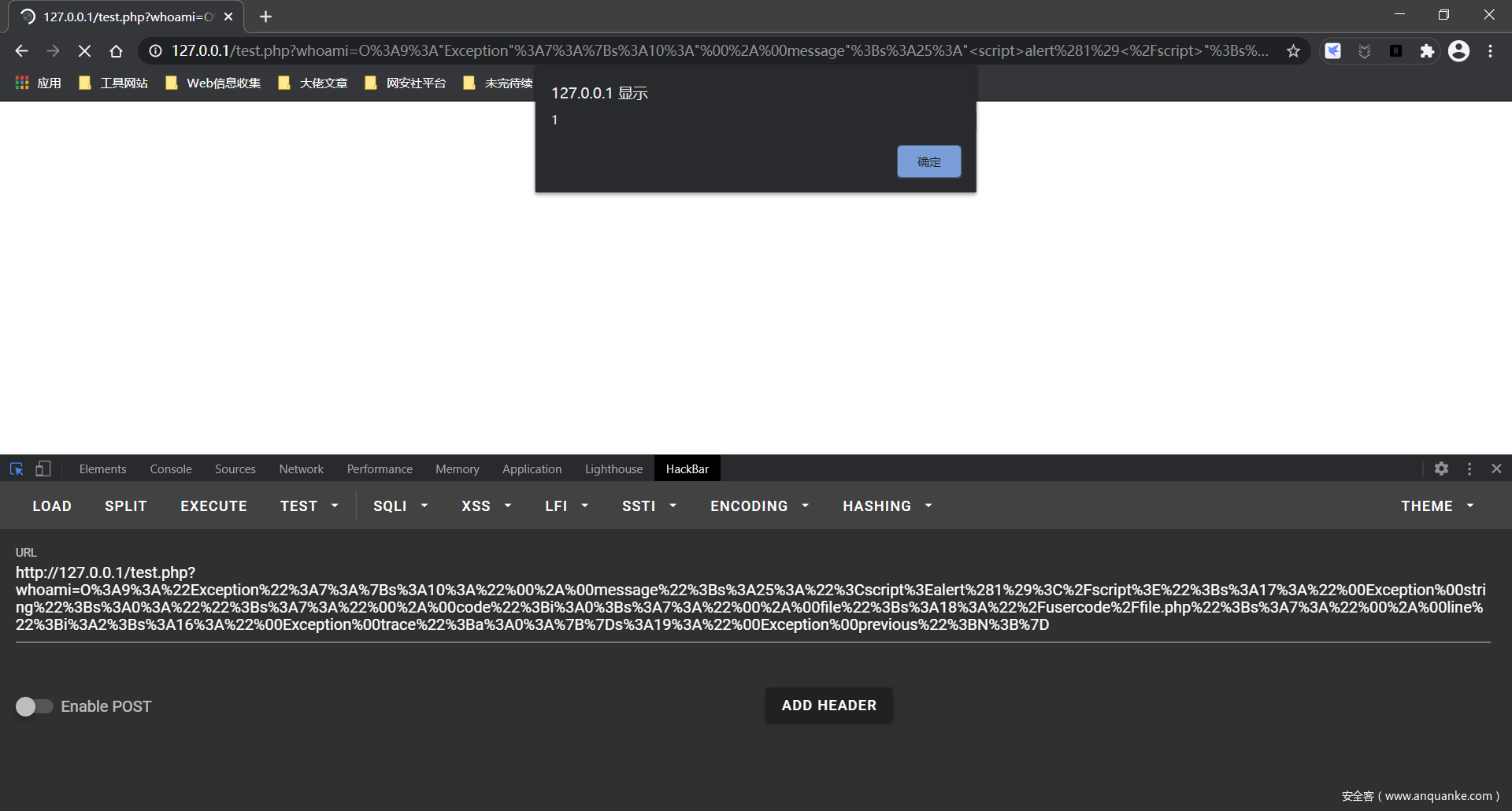The width and height of the screenshot is (1512, 811).
Task: Click the ADD HEADER button
Action: click(828, 705)
